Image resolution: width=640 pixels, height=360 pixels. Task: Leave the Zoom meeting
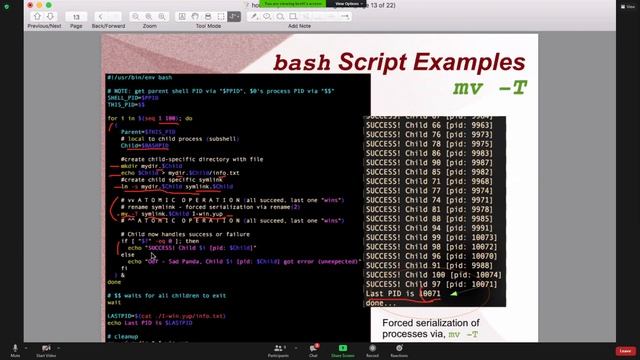pos(626,351)
